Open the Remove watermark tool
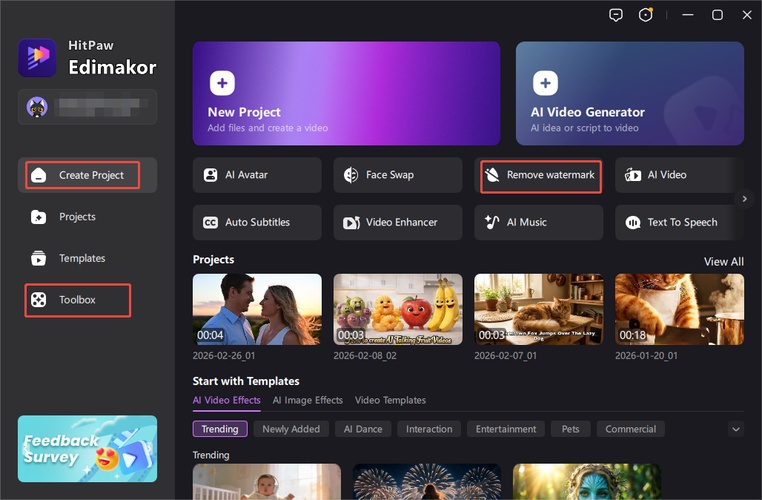Image resolution: width=762 pixels, height=500 pixels. pos(540,175)
